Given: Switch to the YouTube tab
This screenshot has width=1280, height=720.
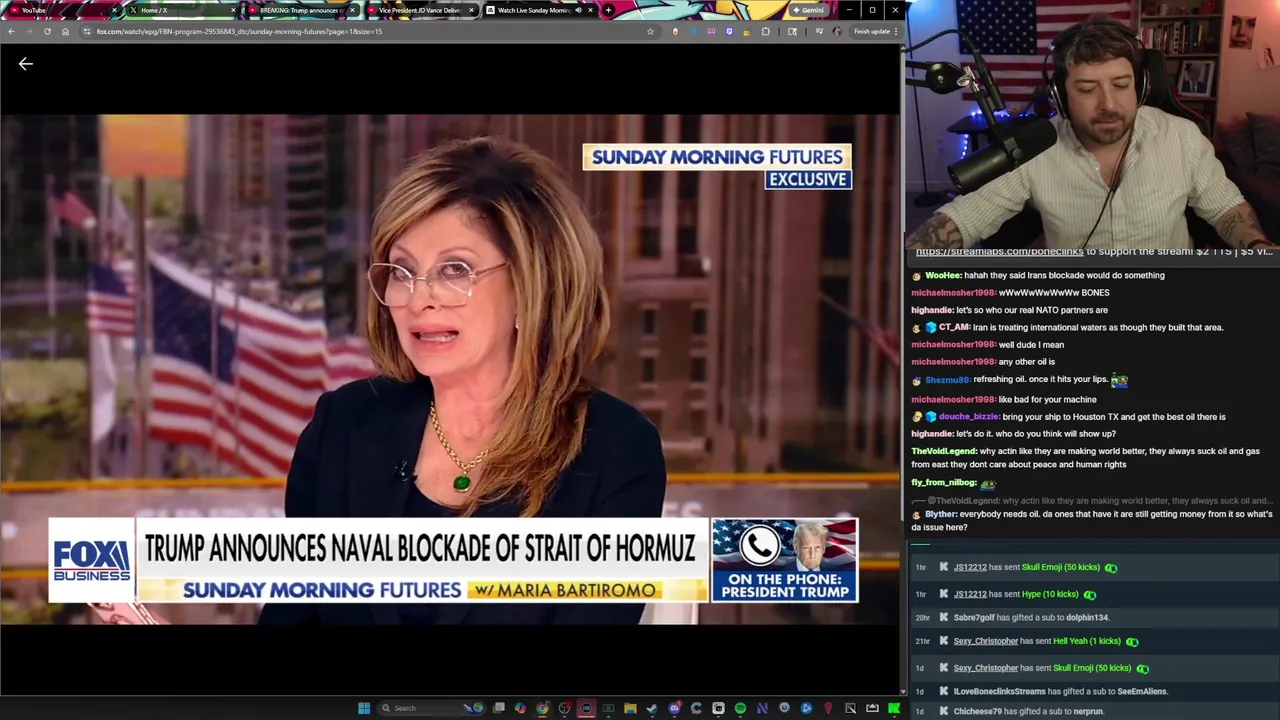Looking at the screenshot, I should [x=62, y=10].
